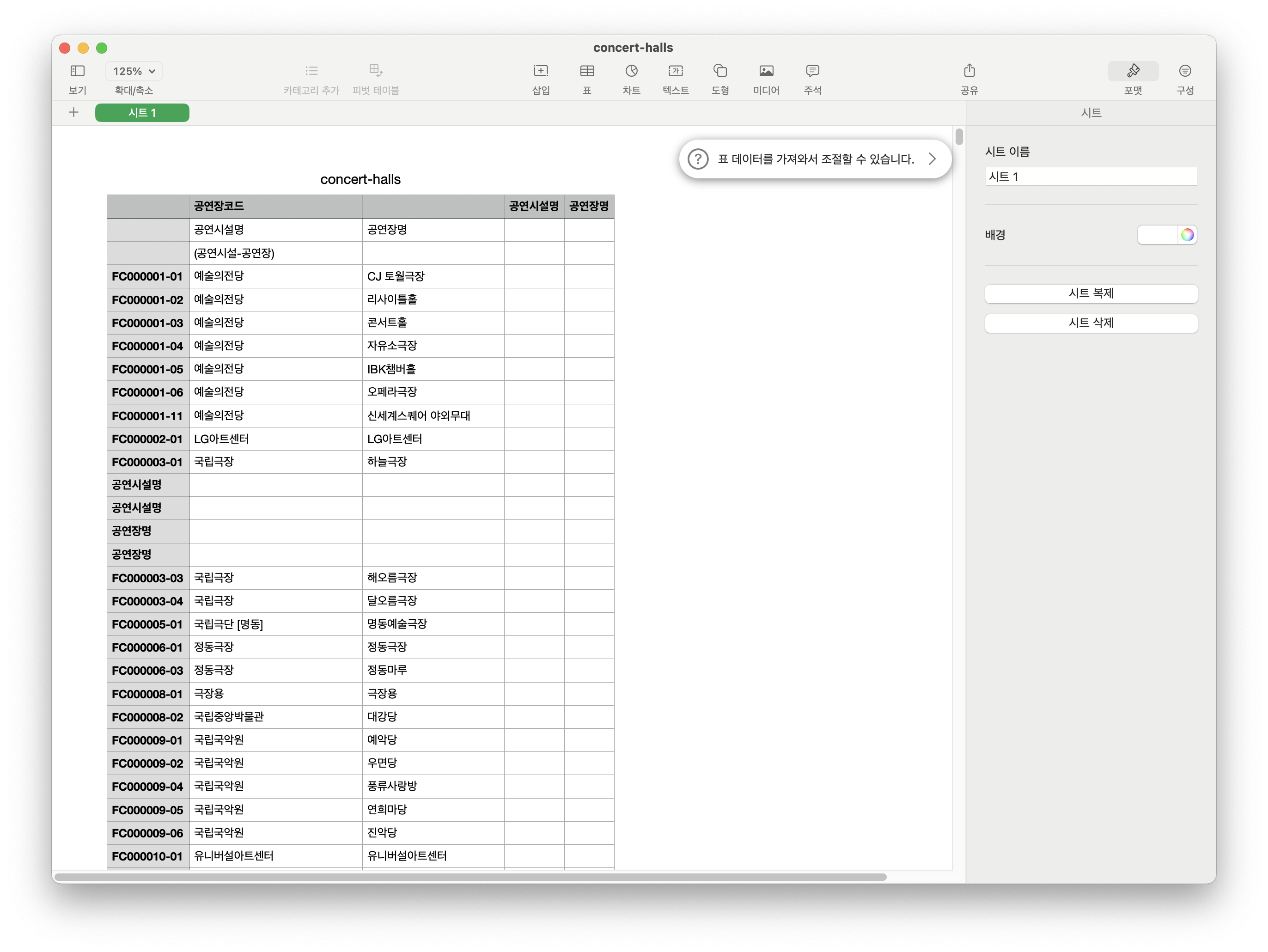Add a new sheet with plus button

pos(73,112)
